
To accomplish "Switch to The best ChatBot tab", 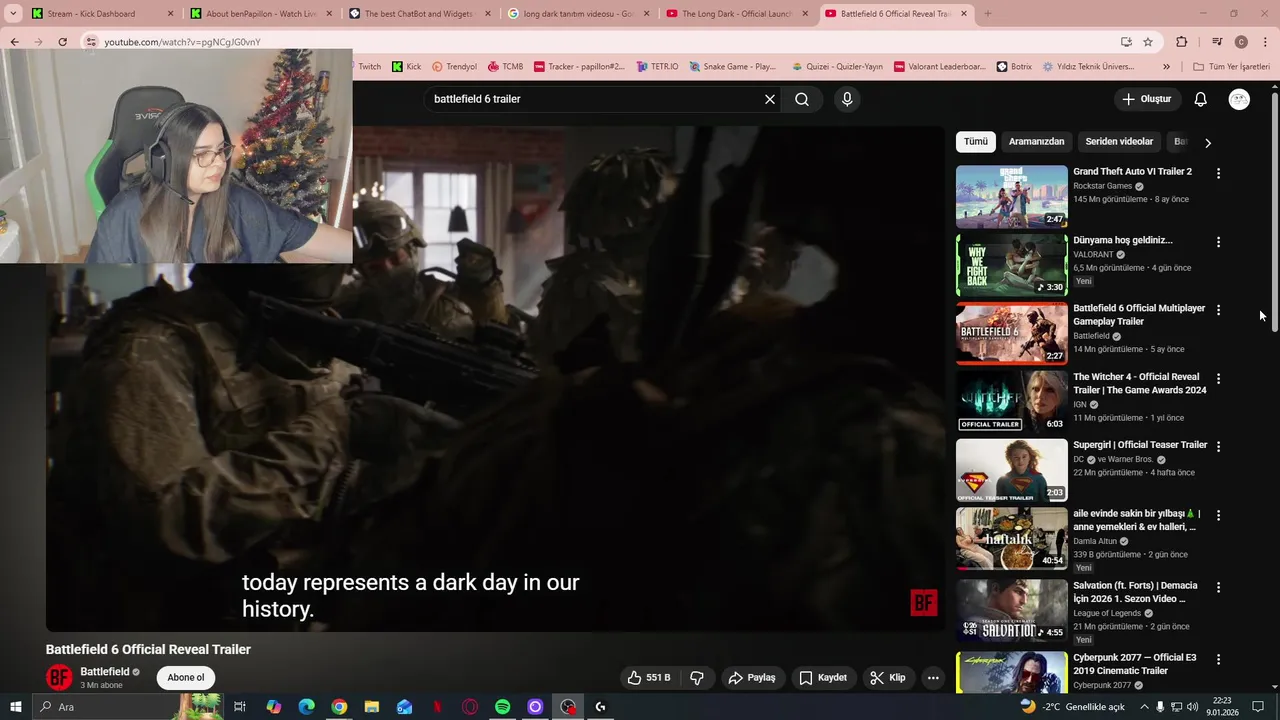I will (419, 14).
